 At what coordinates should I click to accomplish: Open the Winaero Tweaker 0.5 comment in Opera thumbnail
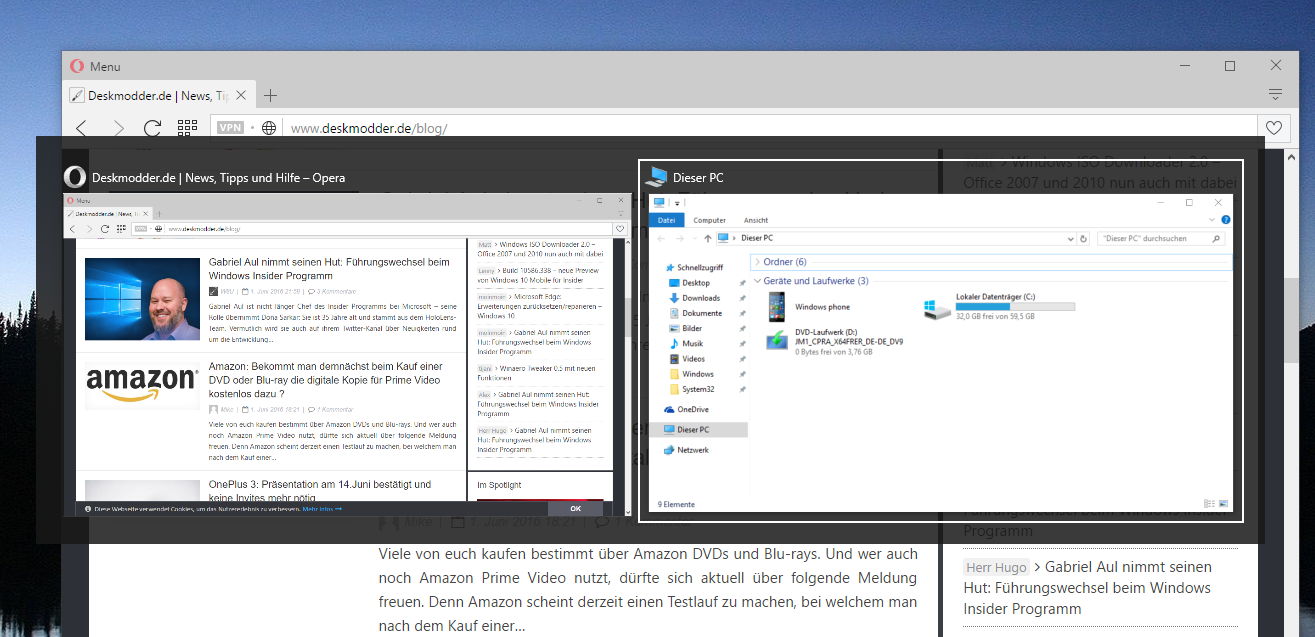coord(535,373)
